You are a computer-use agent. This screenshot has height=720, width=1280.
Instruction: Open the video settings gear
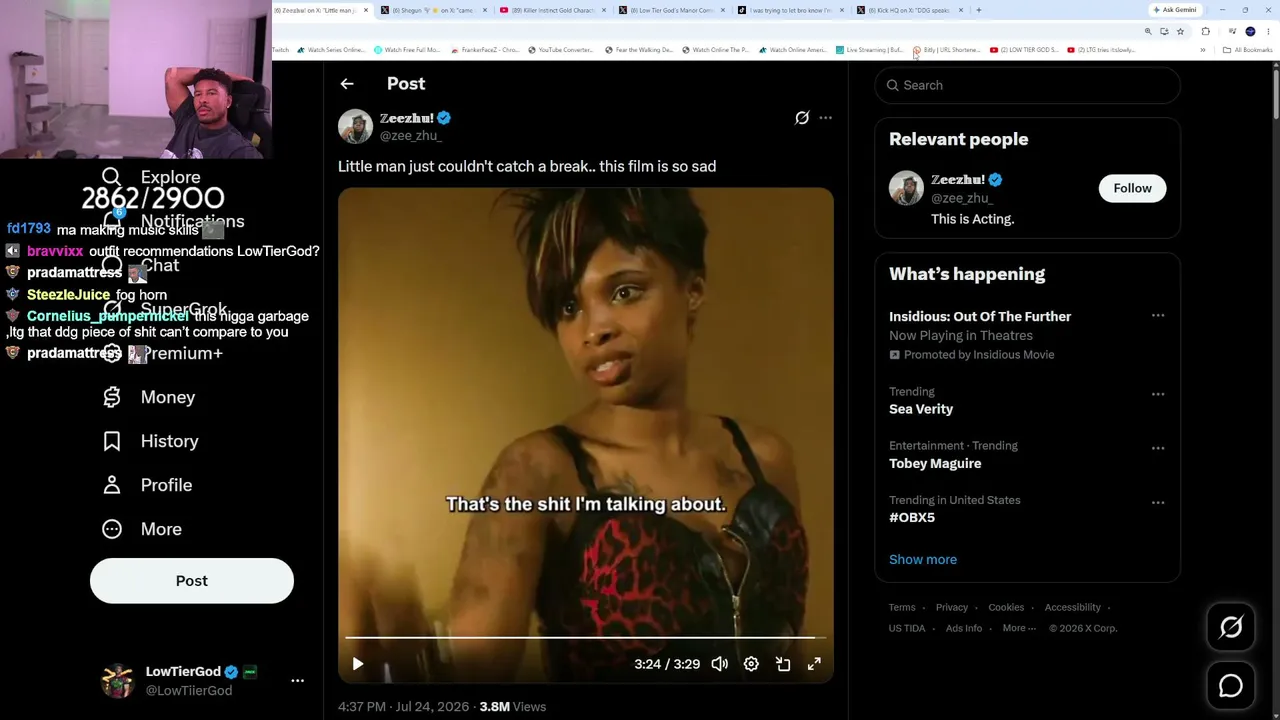click(x=751, y=664)
